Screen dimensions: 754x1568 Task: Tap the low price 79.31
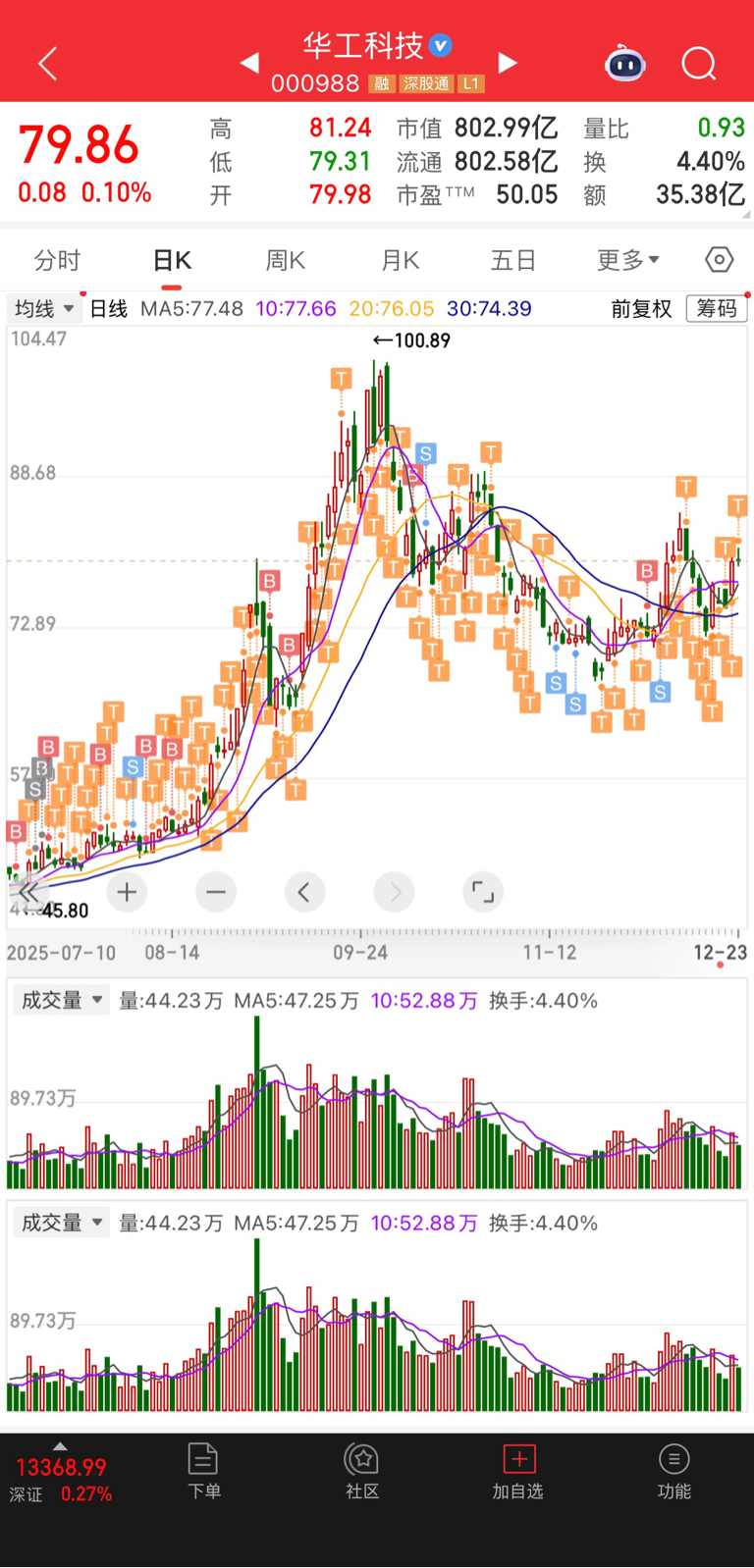(340, 161)
